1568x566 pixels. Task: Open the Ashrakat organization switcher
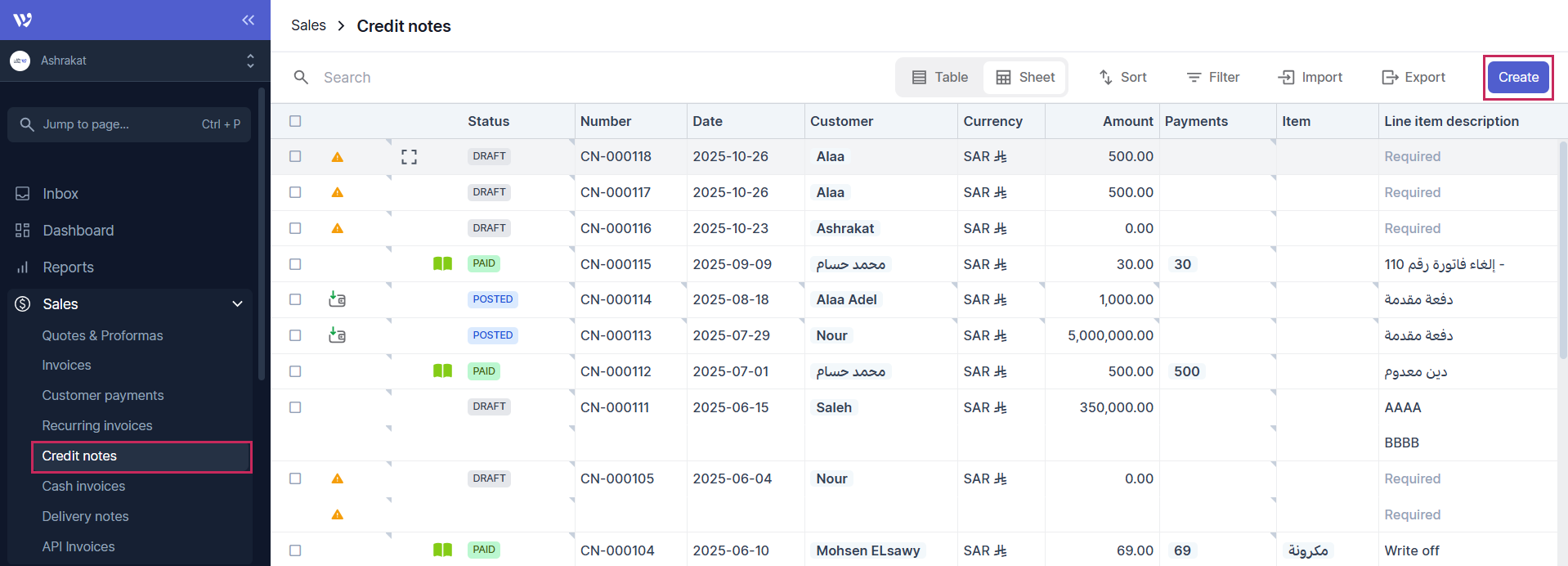[x=131, y=61]
